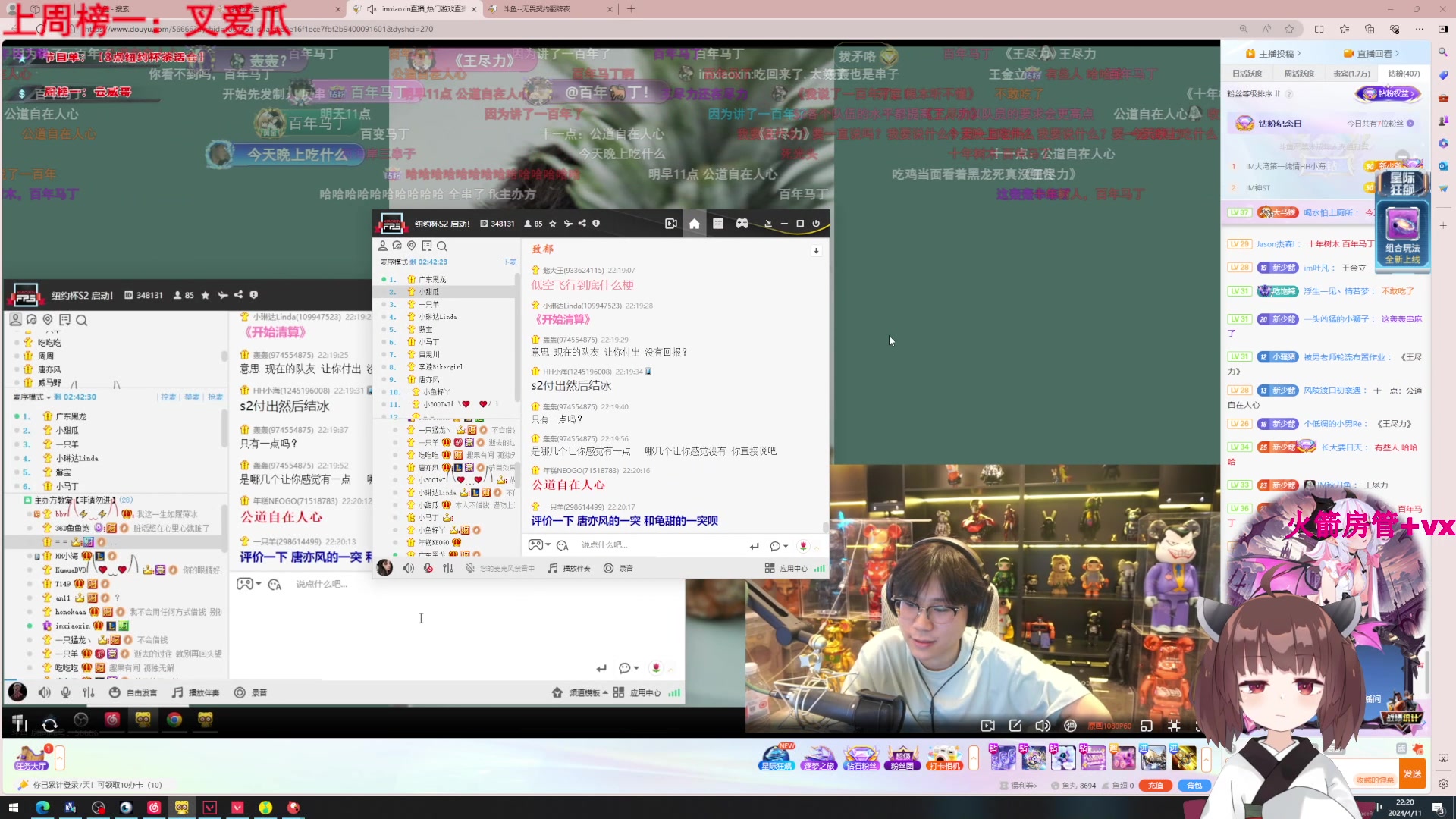Click send-enter arrow in back YY chat box

point(601,668)
